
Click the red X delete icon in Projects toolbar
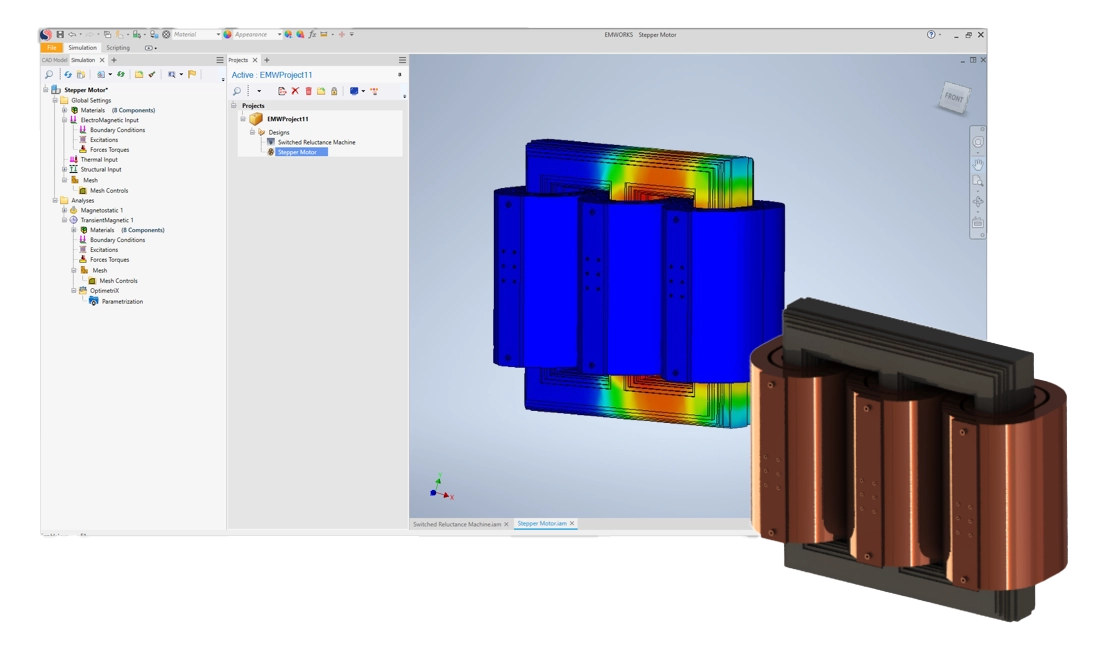pyautogui.click(x=295, y=91)
